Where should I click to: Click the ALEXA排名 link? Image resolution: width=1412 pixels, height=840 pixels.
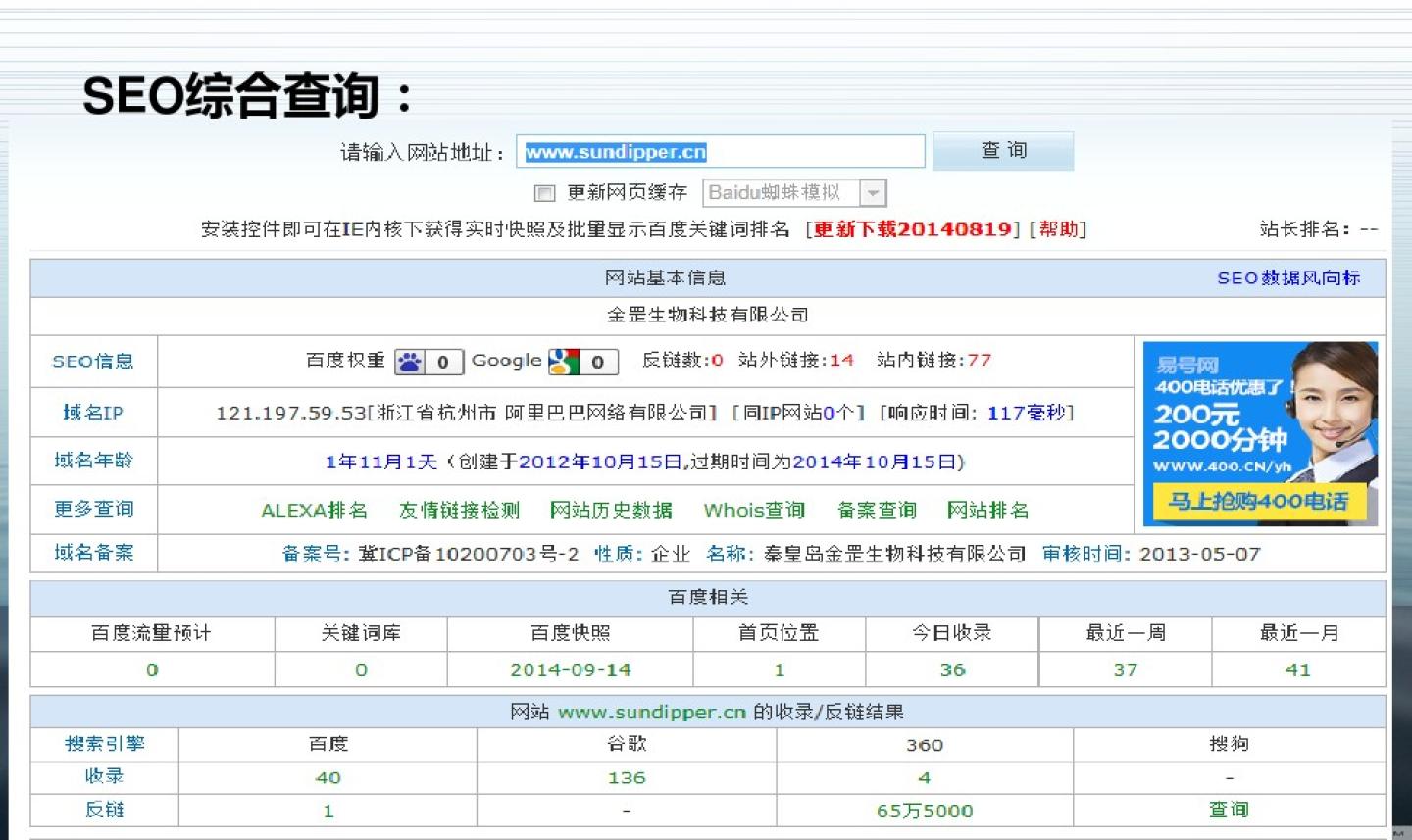(314, 511)
